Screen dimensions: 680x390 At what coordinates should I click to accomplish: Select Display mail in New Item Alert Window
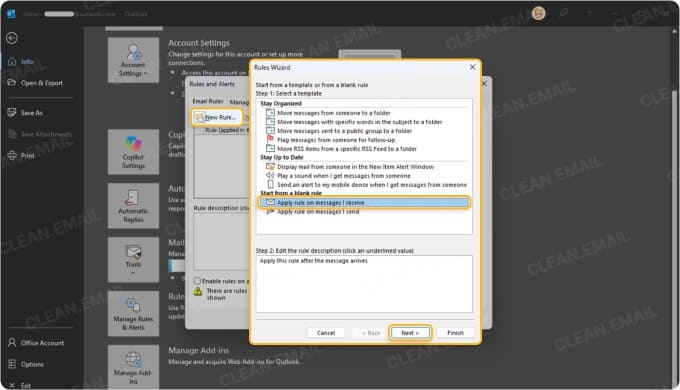tap(355, 167)
